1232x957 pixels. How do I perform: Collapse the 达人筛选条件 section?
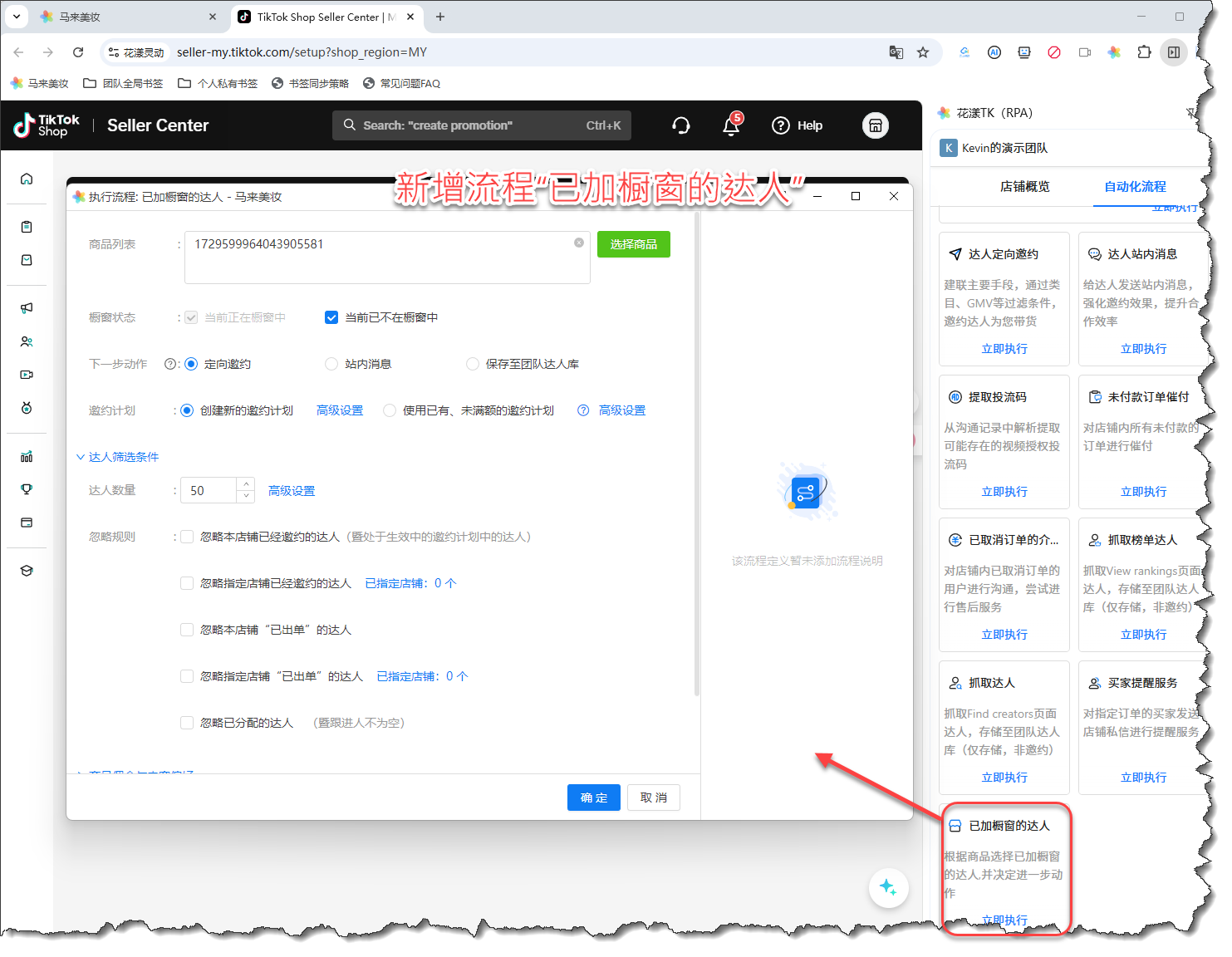click(x=81, y=457)
